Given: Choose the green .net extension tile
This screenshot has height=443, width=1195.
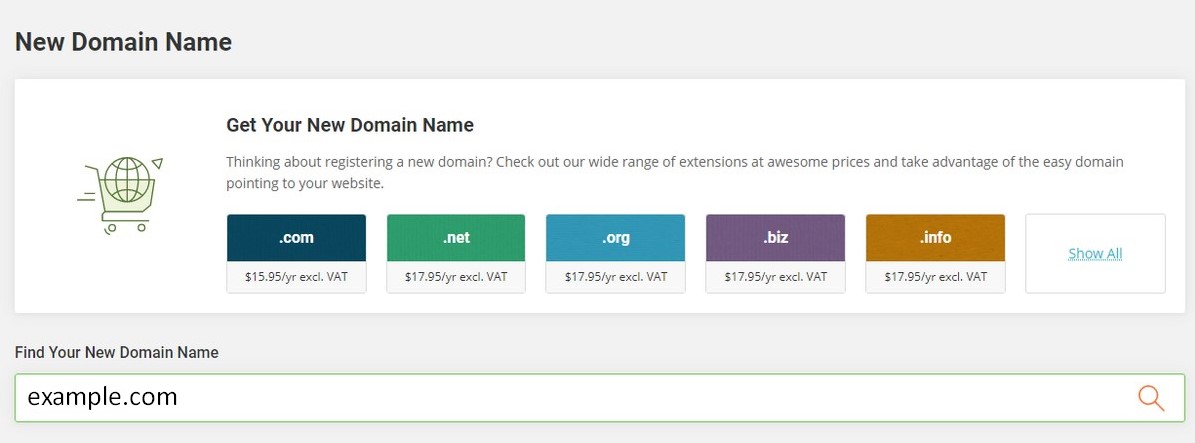Looking at the screenshot, I should 456,238.
